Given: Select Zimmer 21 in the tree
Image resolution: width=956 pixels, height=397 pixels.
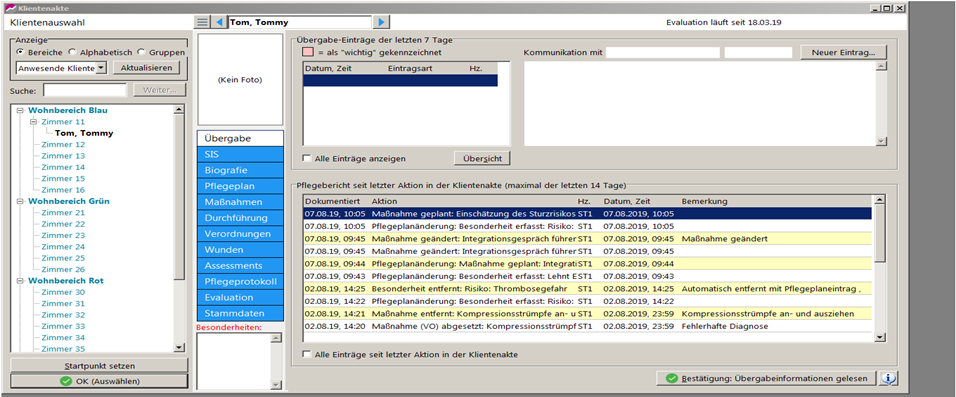Looking at the screenshot, I should 63,212.
